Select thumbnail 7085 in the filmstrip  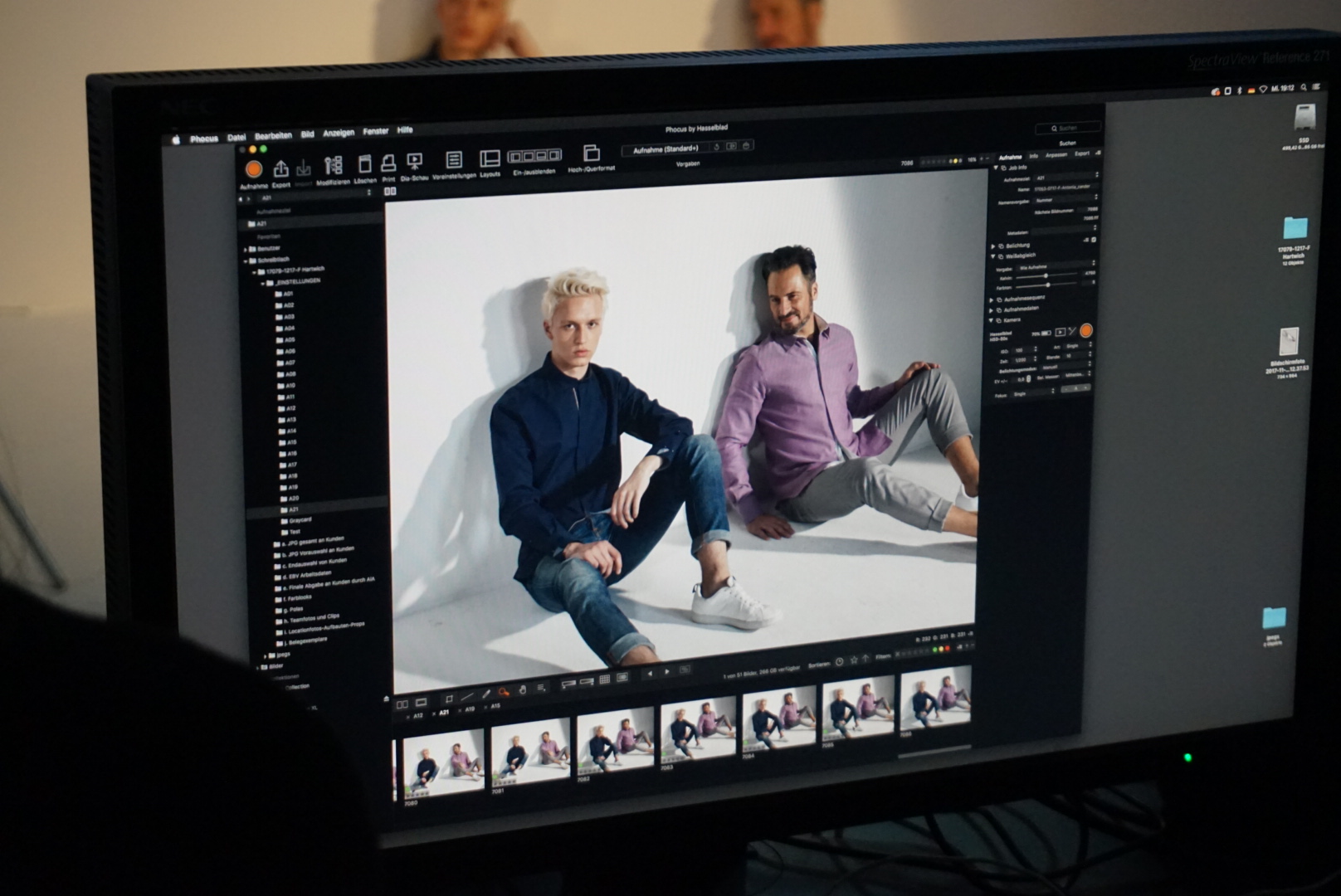coord(857,708)
